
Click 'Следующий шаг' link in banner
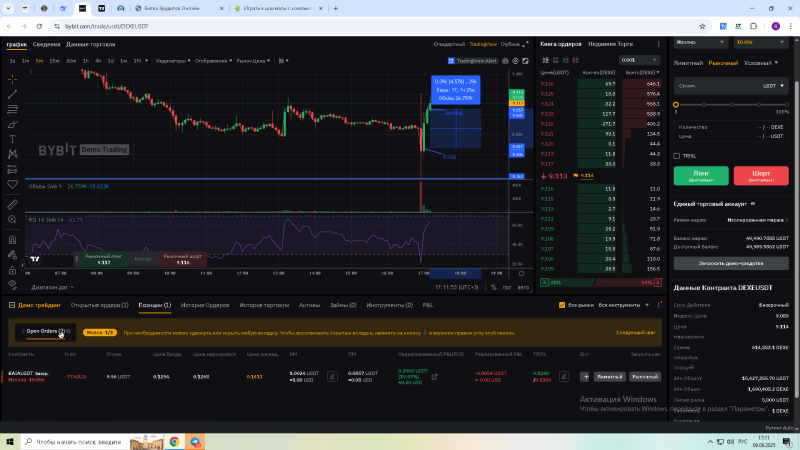[635, 333]
